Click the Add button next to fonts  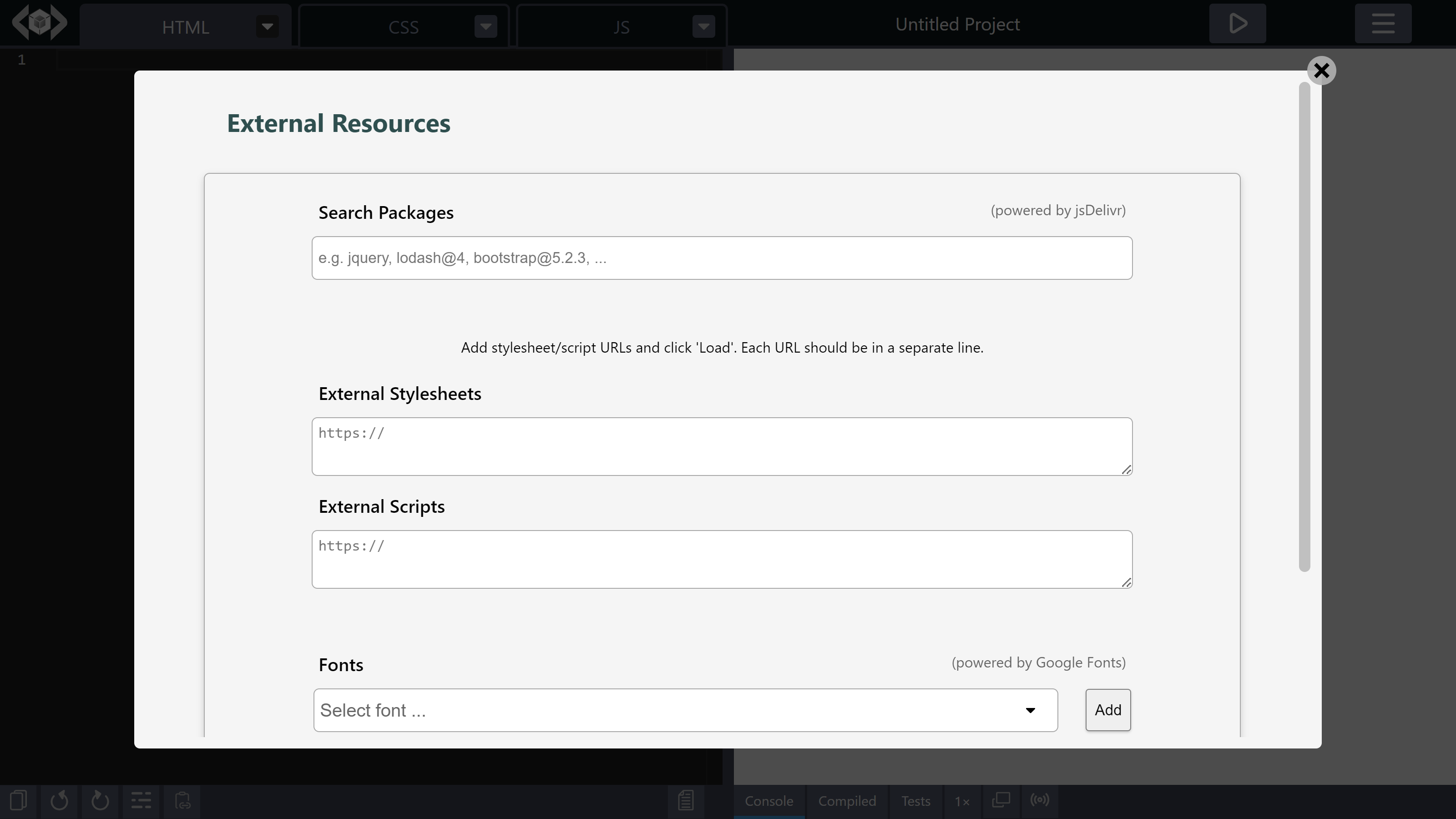(x=1108, y=710)
